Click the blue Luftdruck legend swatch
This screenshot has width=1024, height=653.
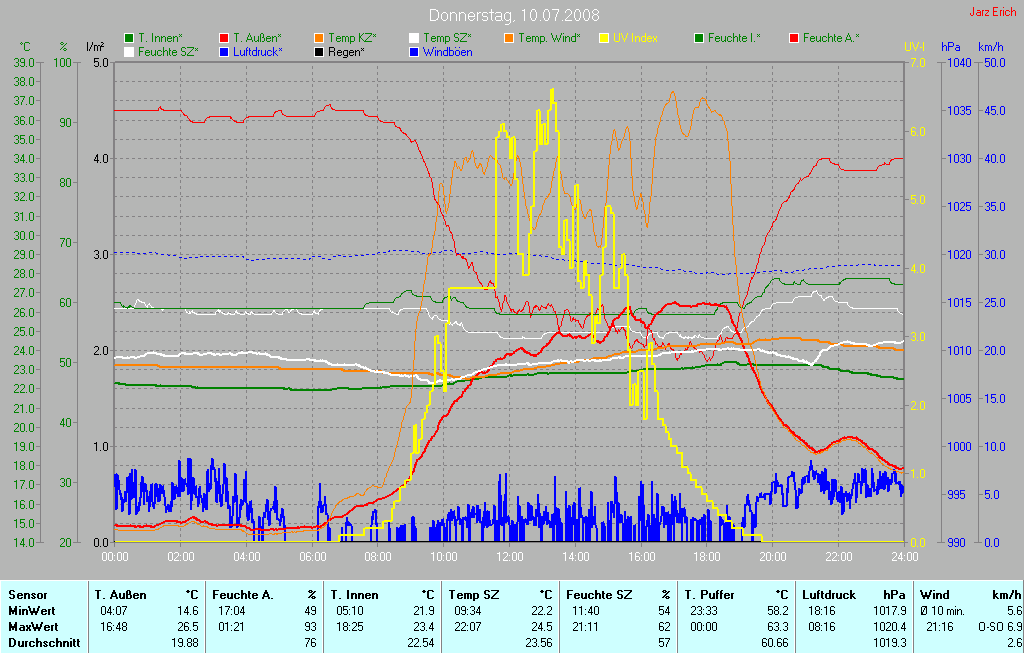(224, 52)
